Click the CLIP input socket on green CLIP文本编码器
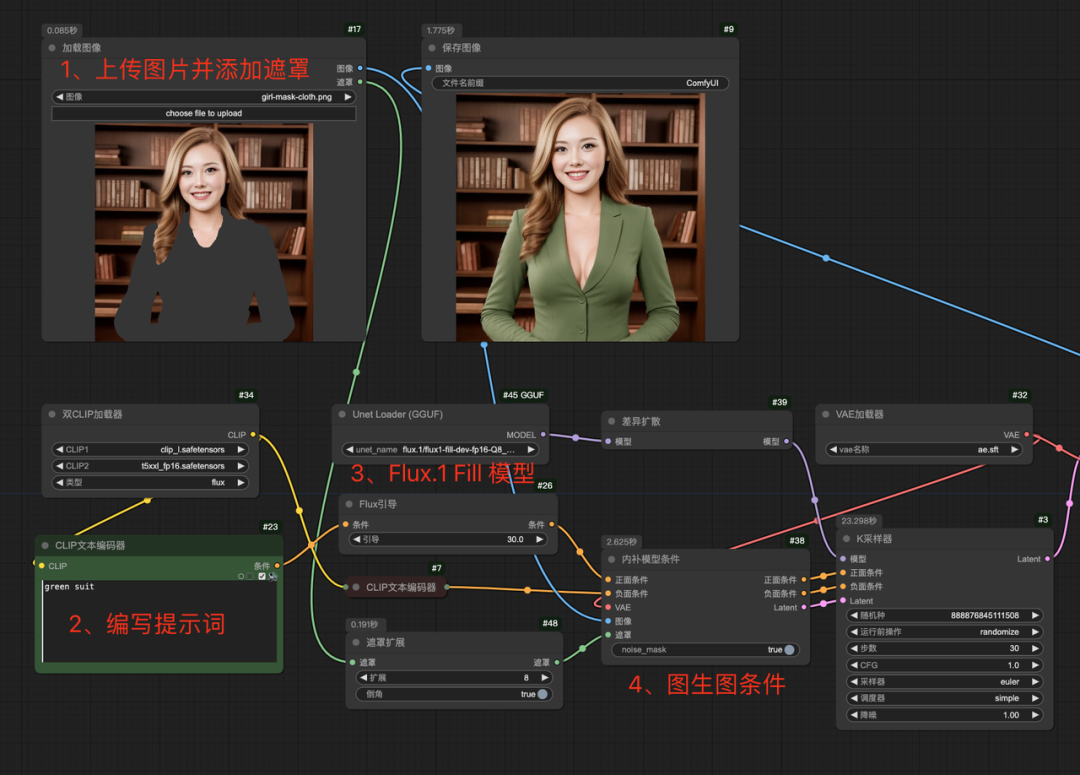This screenshot has height=775, width=1080. (x=41, y=566)
